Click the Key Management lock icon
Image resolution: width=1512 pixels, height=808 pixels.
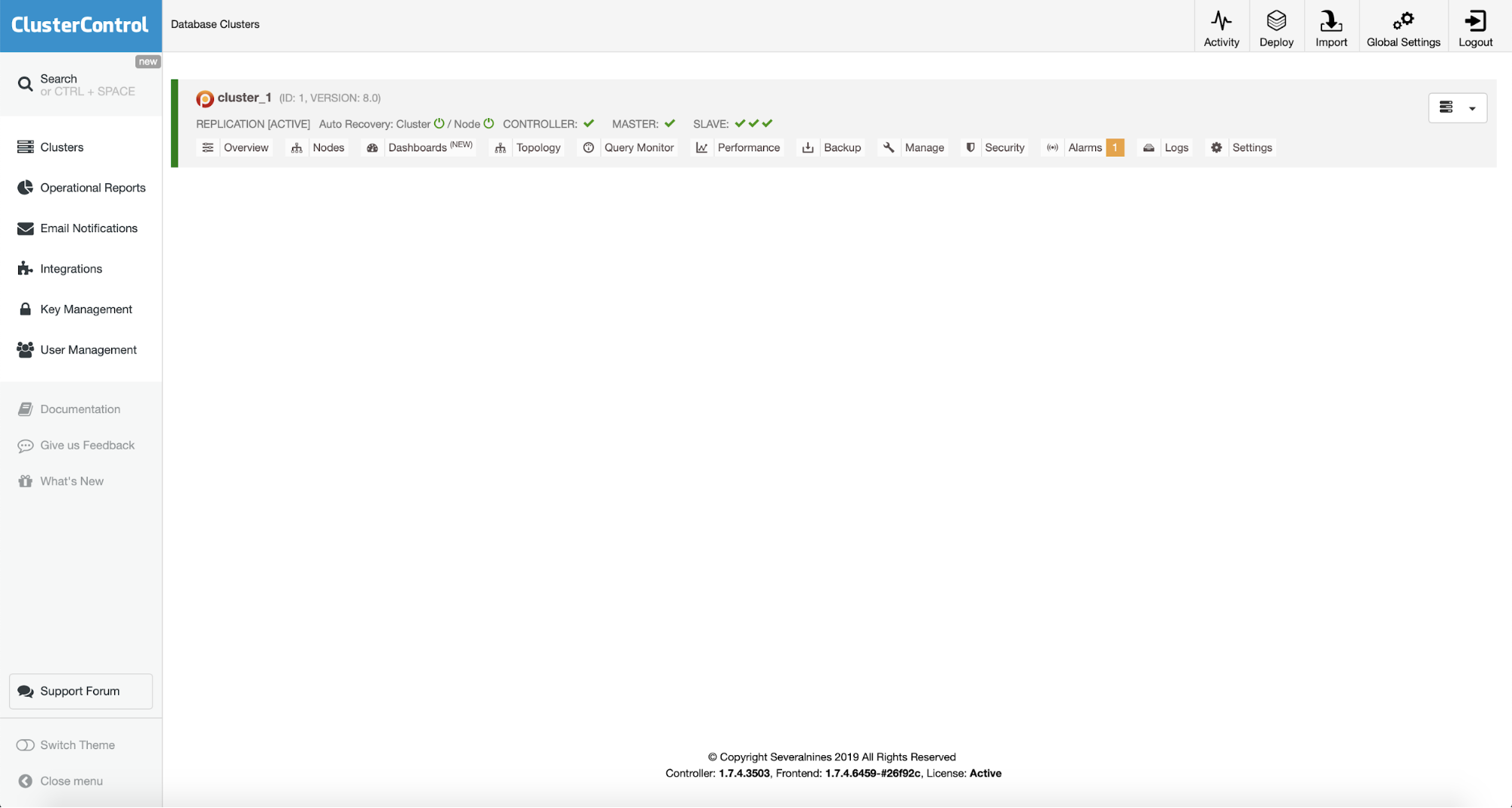tap(25, 309)
